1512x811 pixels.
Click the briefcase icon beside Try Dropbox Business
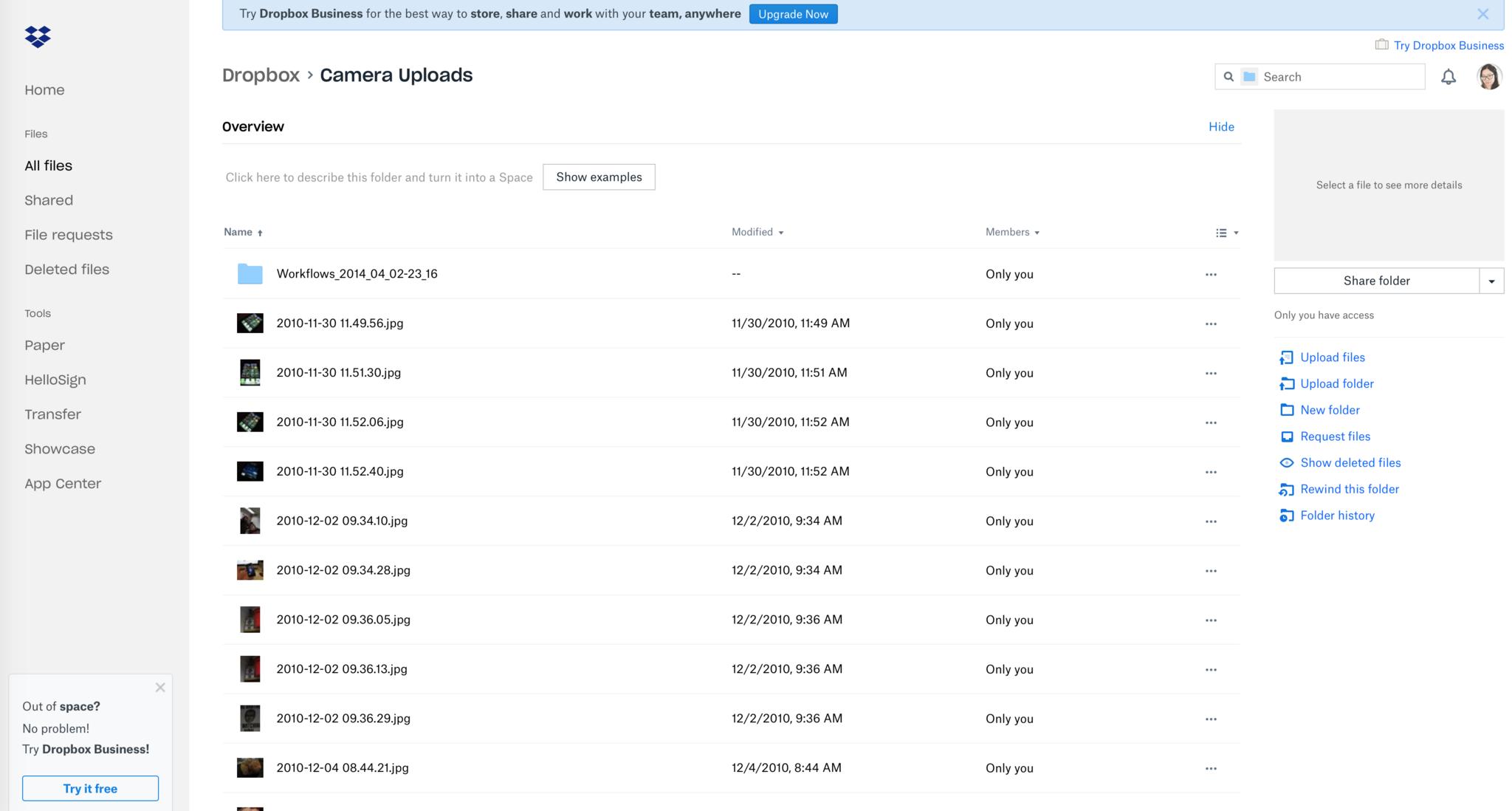[1381, 45]
